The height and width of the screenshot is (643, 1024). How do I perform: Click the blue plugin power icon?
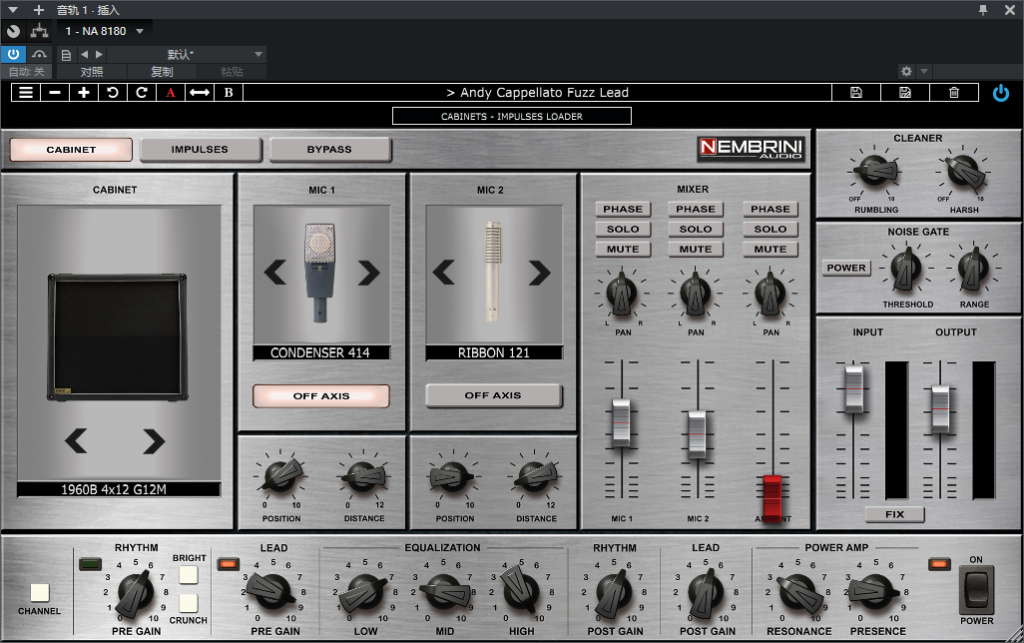click(x=1001, y=93)
